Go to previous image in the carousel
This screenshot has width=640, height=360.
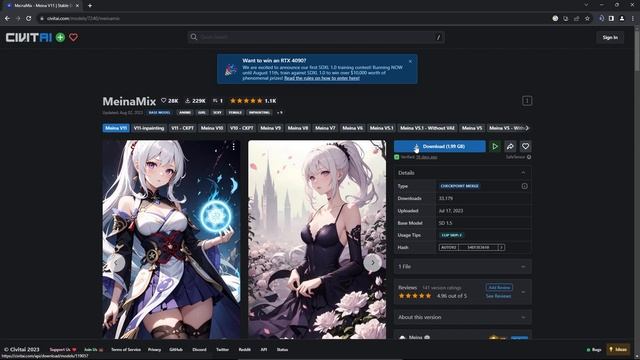pos(116,263)
